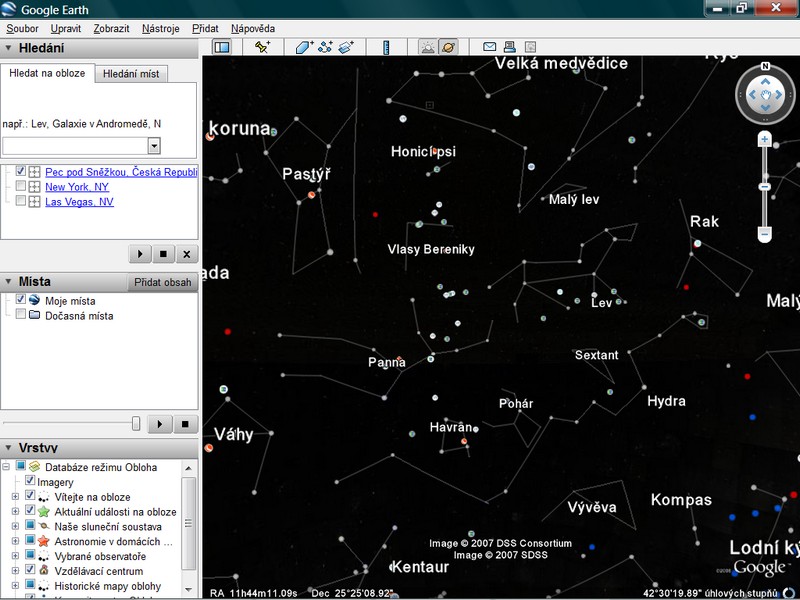Screen dimensions: 800x600
Task: Open the search history dropdown arrow
Action: [154, 146]
